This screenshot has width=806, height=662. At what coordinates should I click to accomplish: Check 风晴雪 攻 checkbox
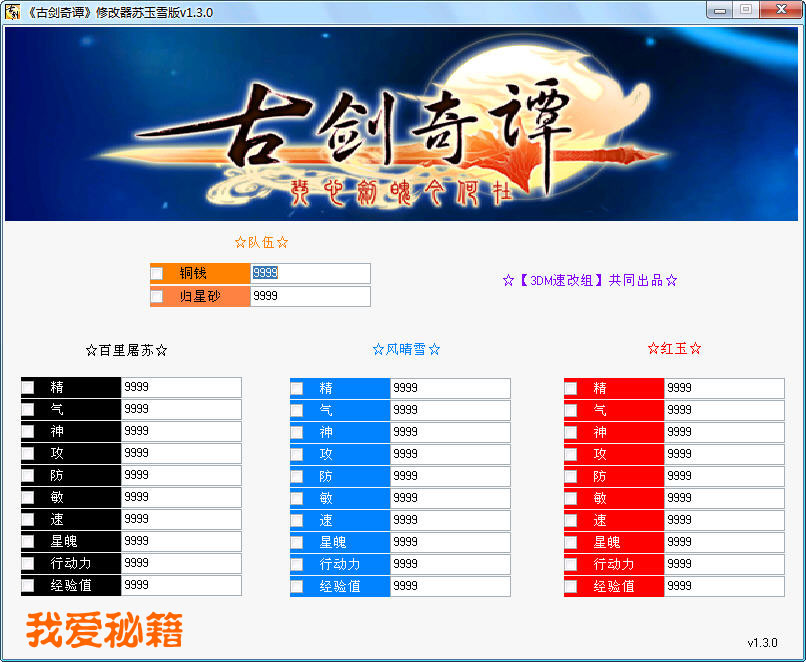pos(297,454)
